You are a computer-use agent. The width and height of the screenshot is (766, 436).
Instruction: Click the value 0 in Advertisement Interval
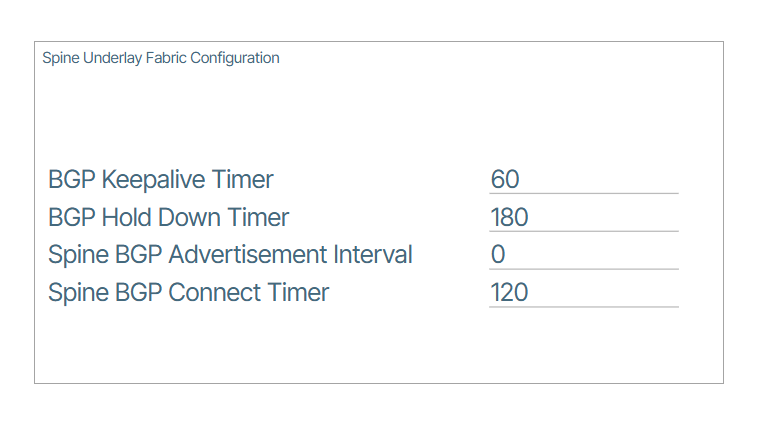click(x=498, y=255)
